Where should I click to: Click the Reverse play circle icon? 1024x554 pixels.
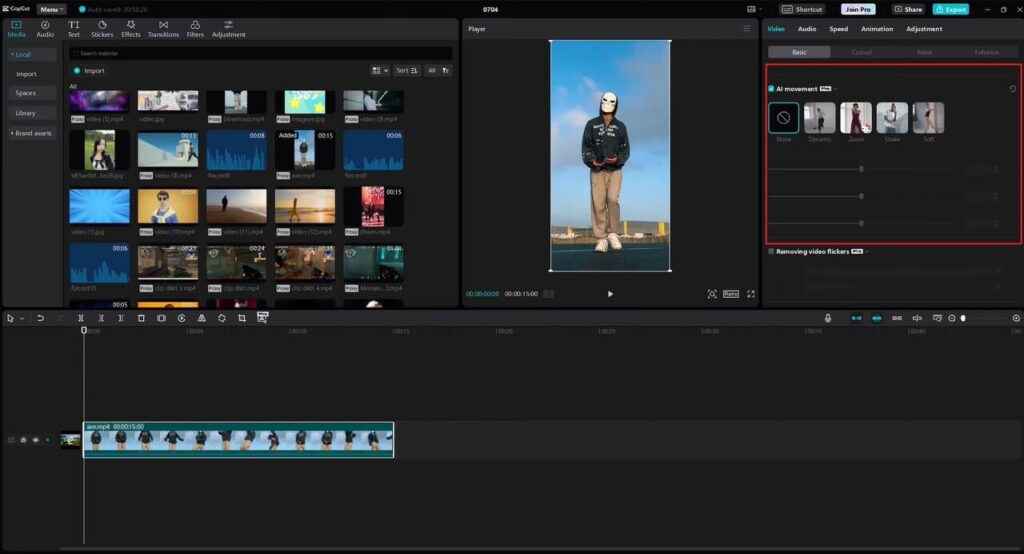point(182,318)
